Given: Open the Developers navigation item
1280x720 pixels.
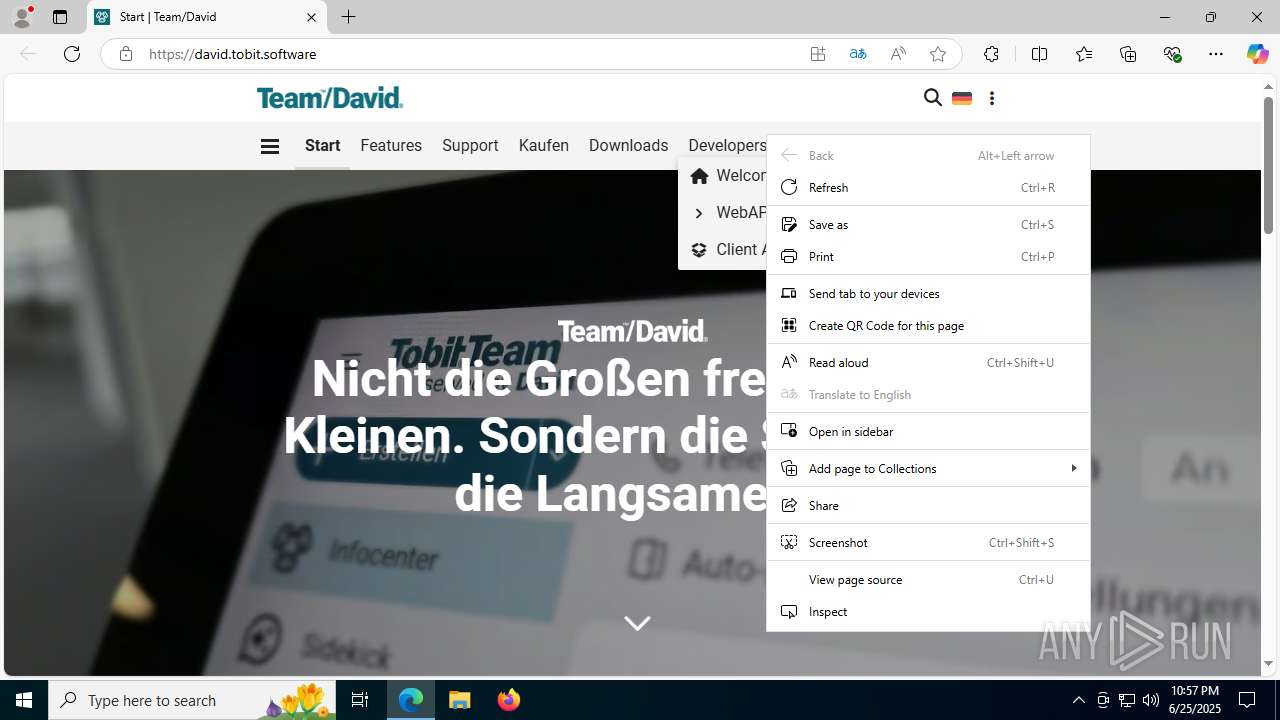Looking at the screenshot, I should pos(727,145).
